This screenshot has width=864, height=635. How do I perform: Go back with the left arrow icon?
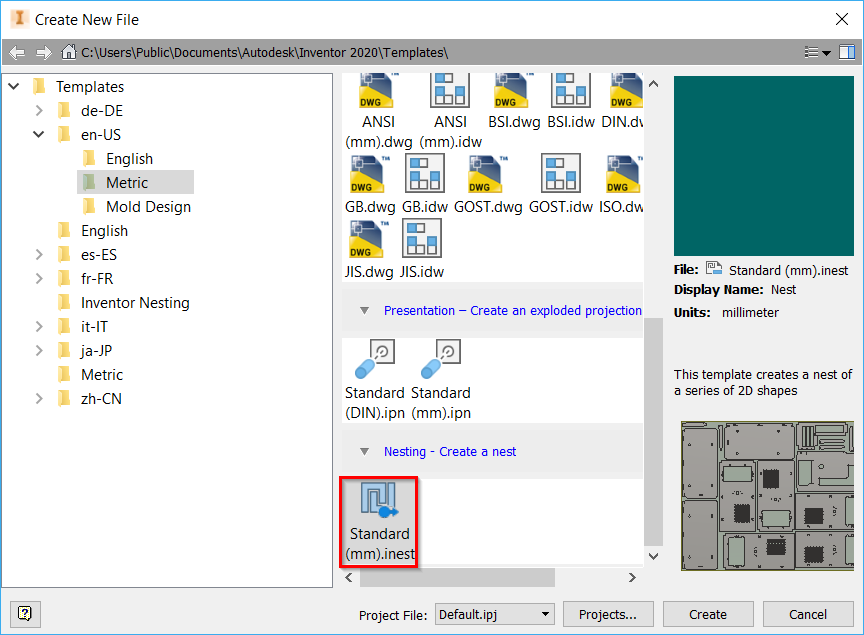[x=17, y=52]
